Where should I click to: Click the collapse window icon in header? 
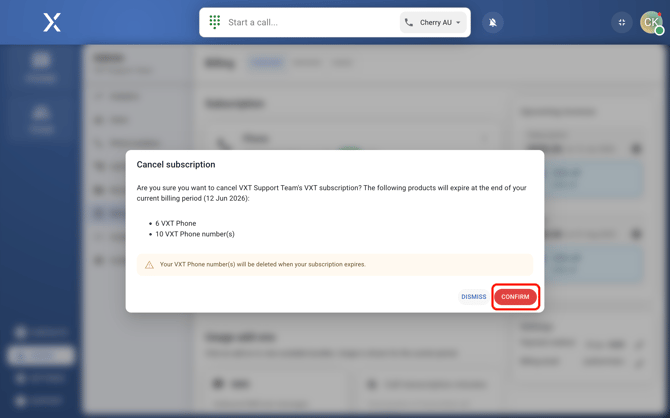pyautogui.click(x=622, y=22)
